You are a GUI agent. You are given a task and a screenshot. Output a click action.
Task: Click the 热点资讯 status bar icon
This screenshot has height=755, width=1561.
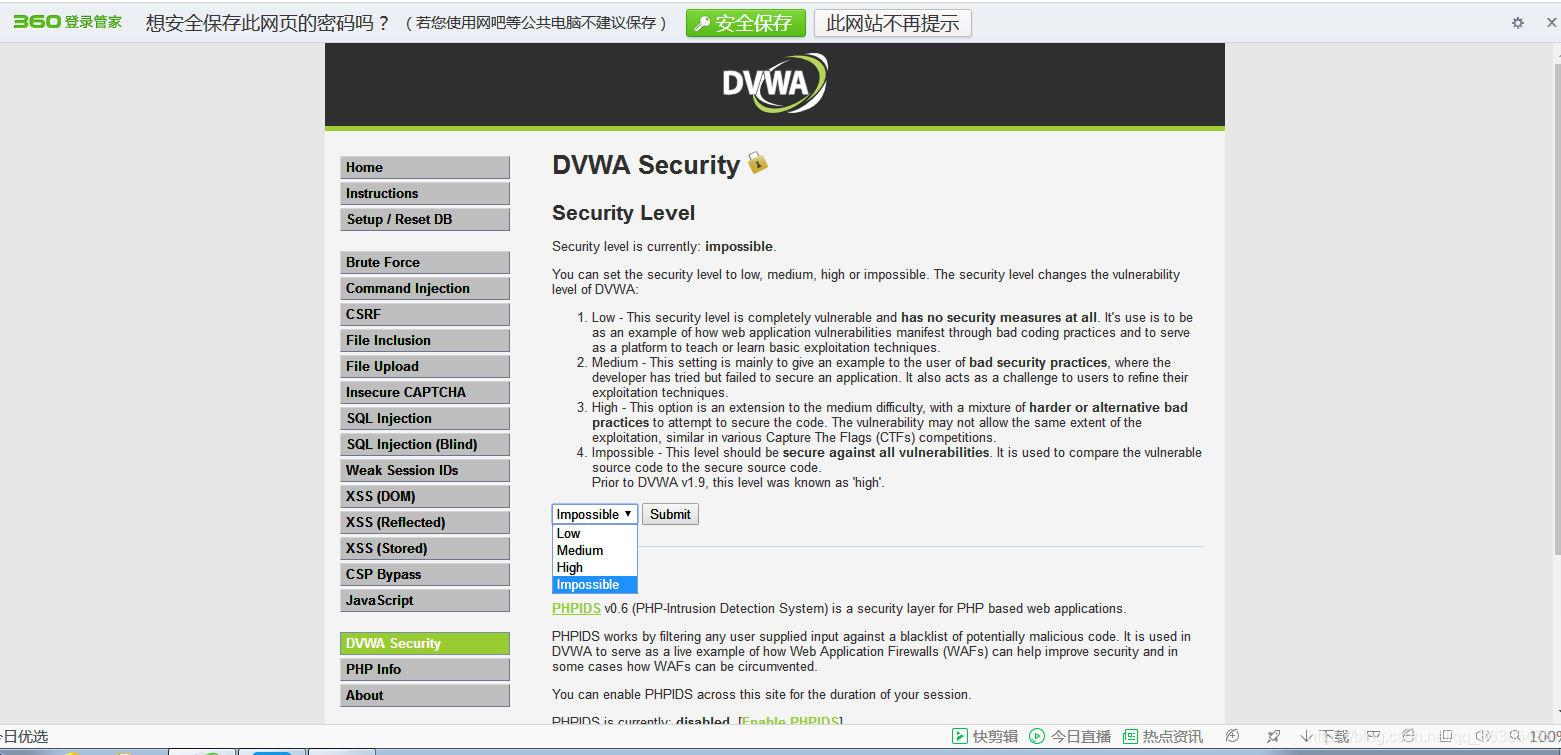(1163, 736)
